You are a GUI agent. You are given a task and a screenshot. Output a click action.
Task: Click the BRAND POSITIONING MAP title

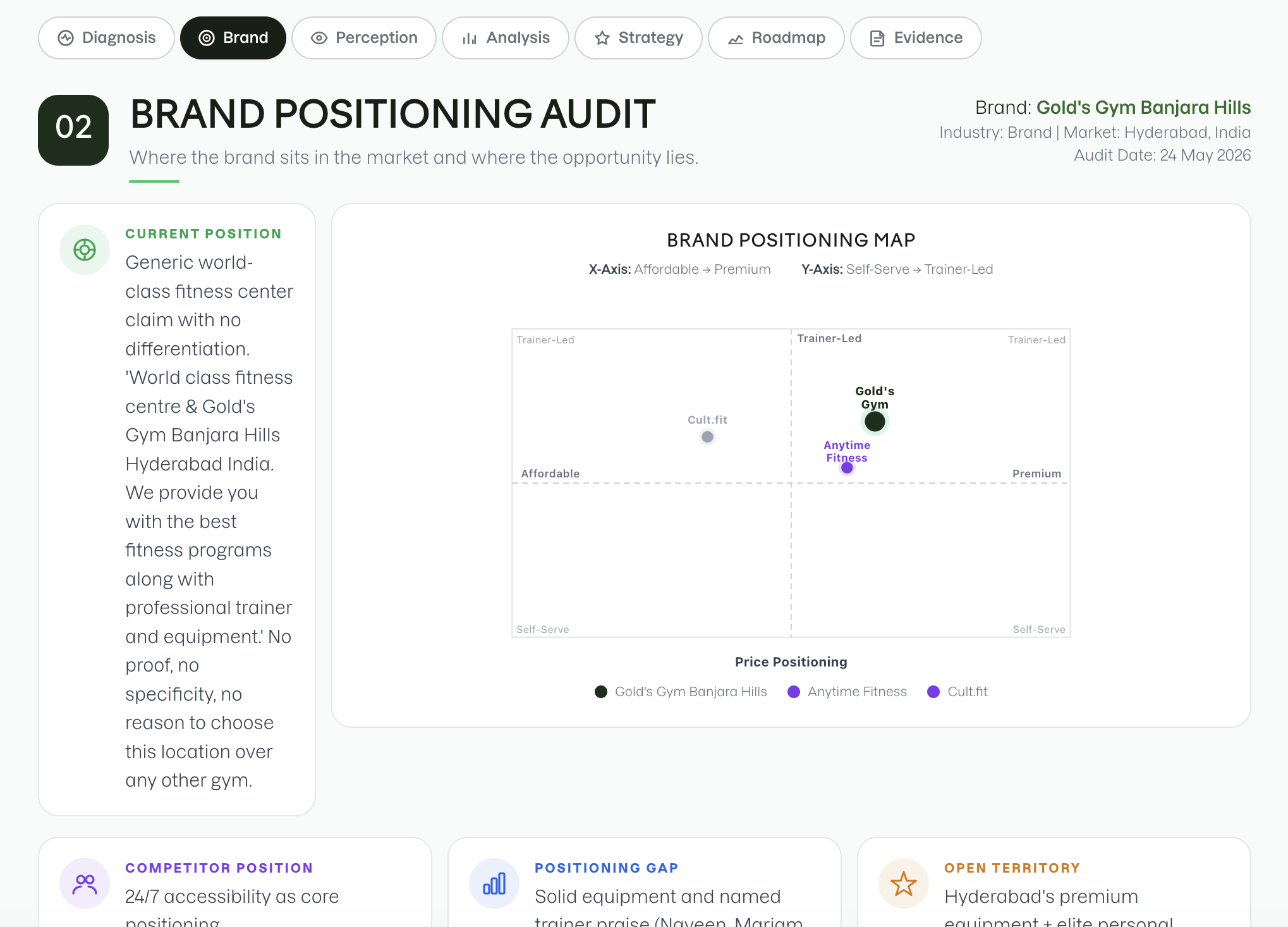coord(791,240)
